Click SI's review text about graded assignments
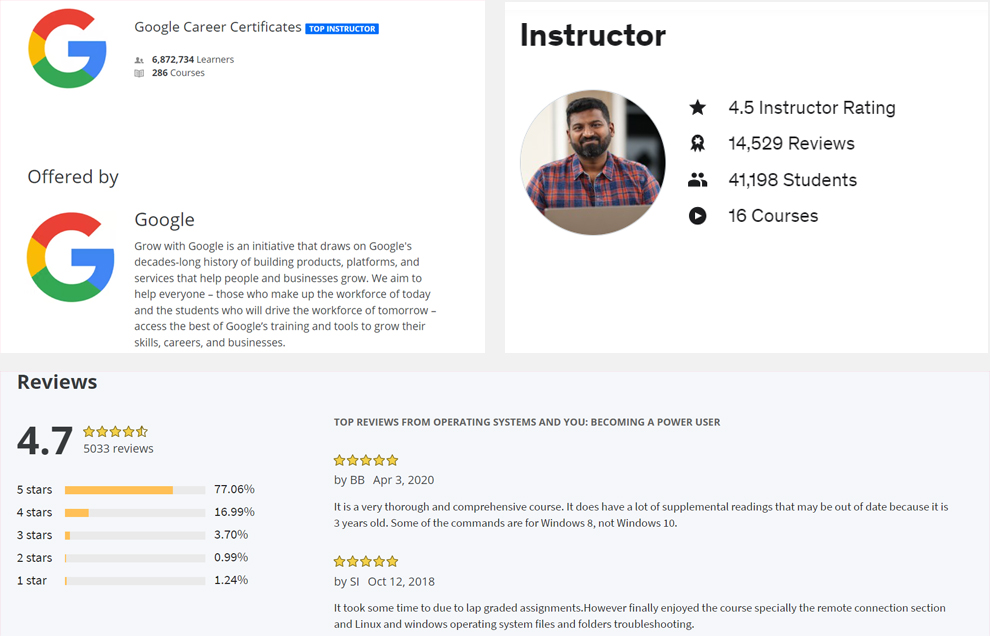The height and width of the screenshot is (636, 990). tap(640, 616)
